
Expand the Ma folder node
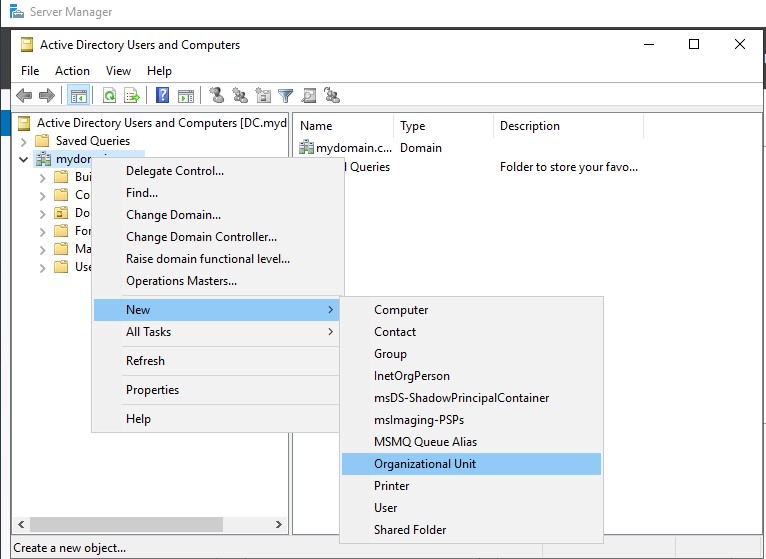[43, 250]
